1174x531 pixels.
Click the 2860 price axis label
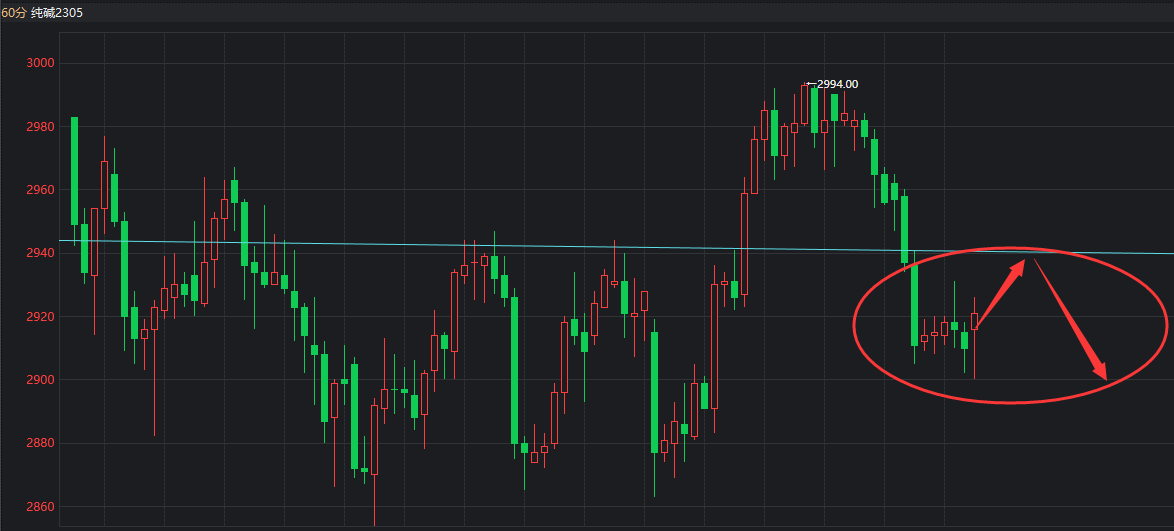(40, 507)
